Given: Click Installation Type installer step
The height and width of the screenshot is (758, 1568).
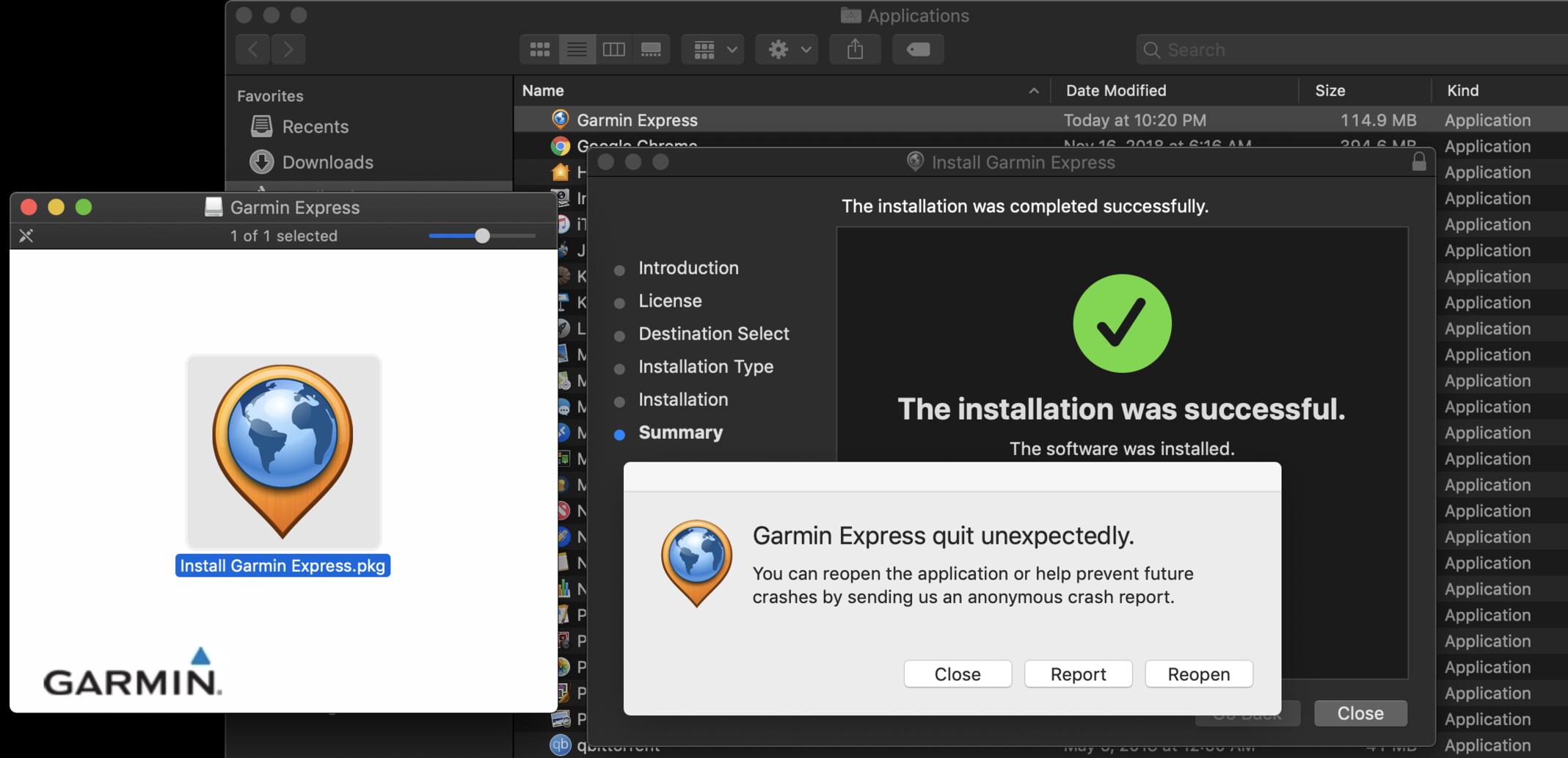Looking at the screenshot, I should (706, 367).
